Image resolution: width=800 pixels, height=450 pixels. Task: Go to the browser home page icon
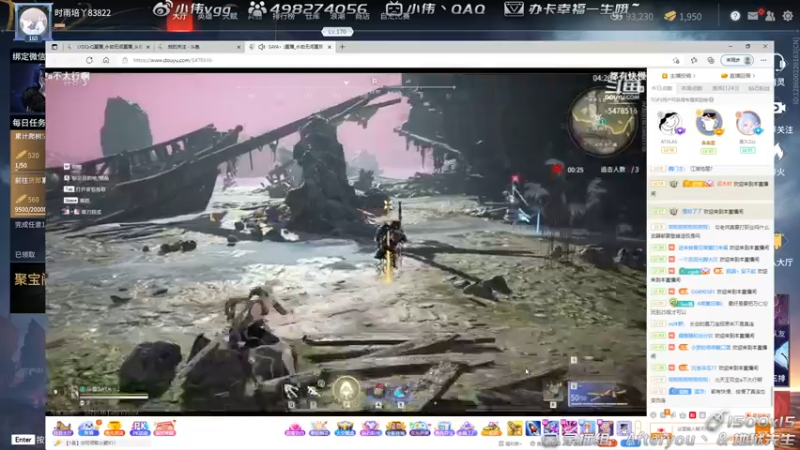point(106,60)
